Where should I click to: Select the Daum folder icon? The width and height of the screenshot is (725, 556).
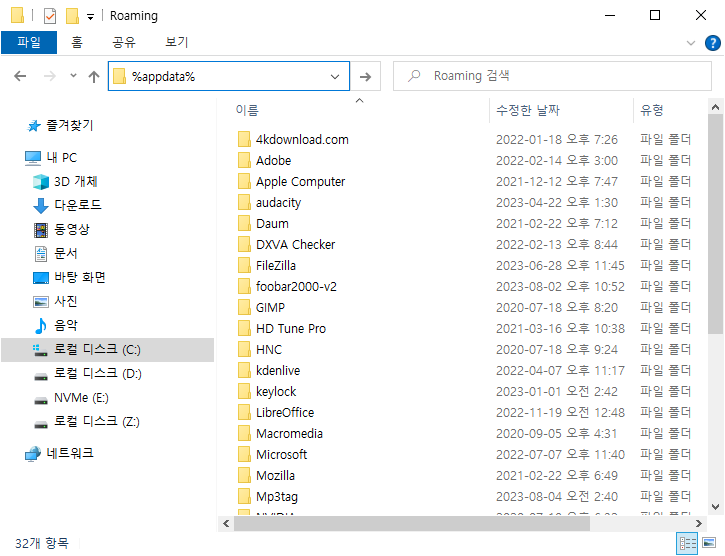pos(244,223)
